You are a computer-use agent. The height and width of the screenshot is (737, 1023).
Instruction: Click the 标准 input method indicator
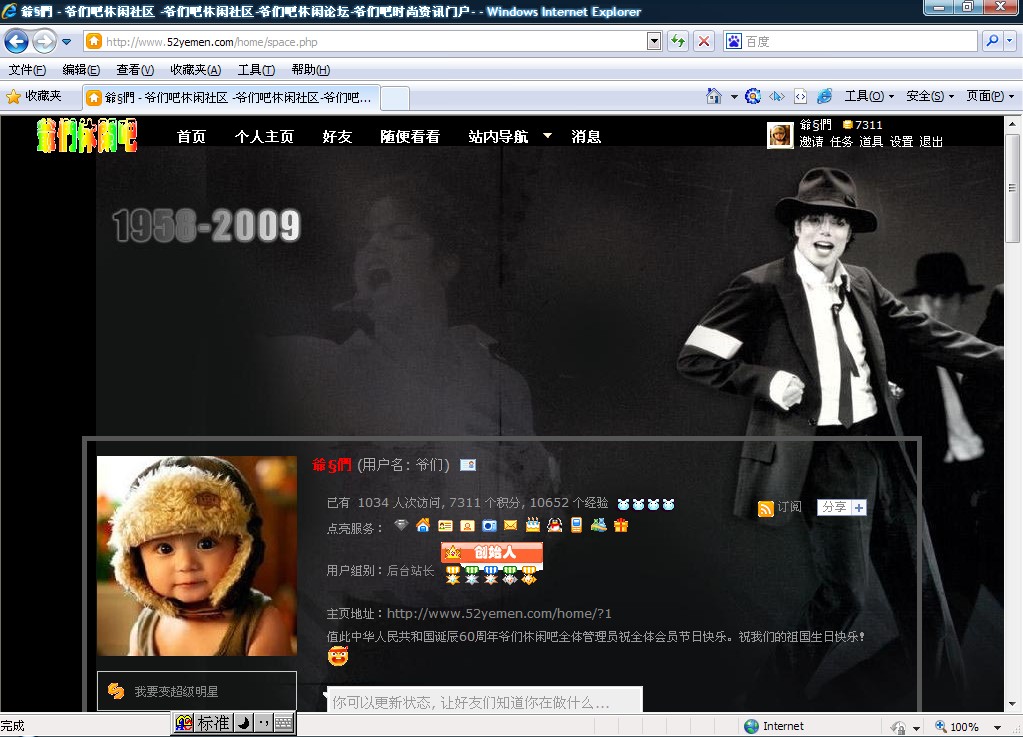pyautogui.click(x=214, y=723)
